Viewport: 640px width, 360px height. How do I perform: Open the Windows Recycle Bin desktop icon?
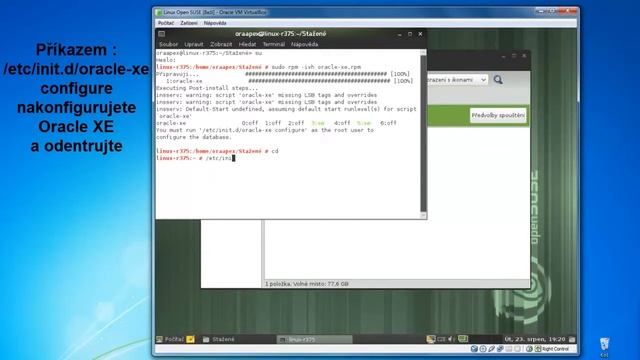(x=604, y=345)
